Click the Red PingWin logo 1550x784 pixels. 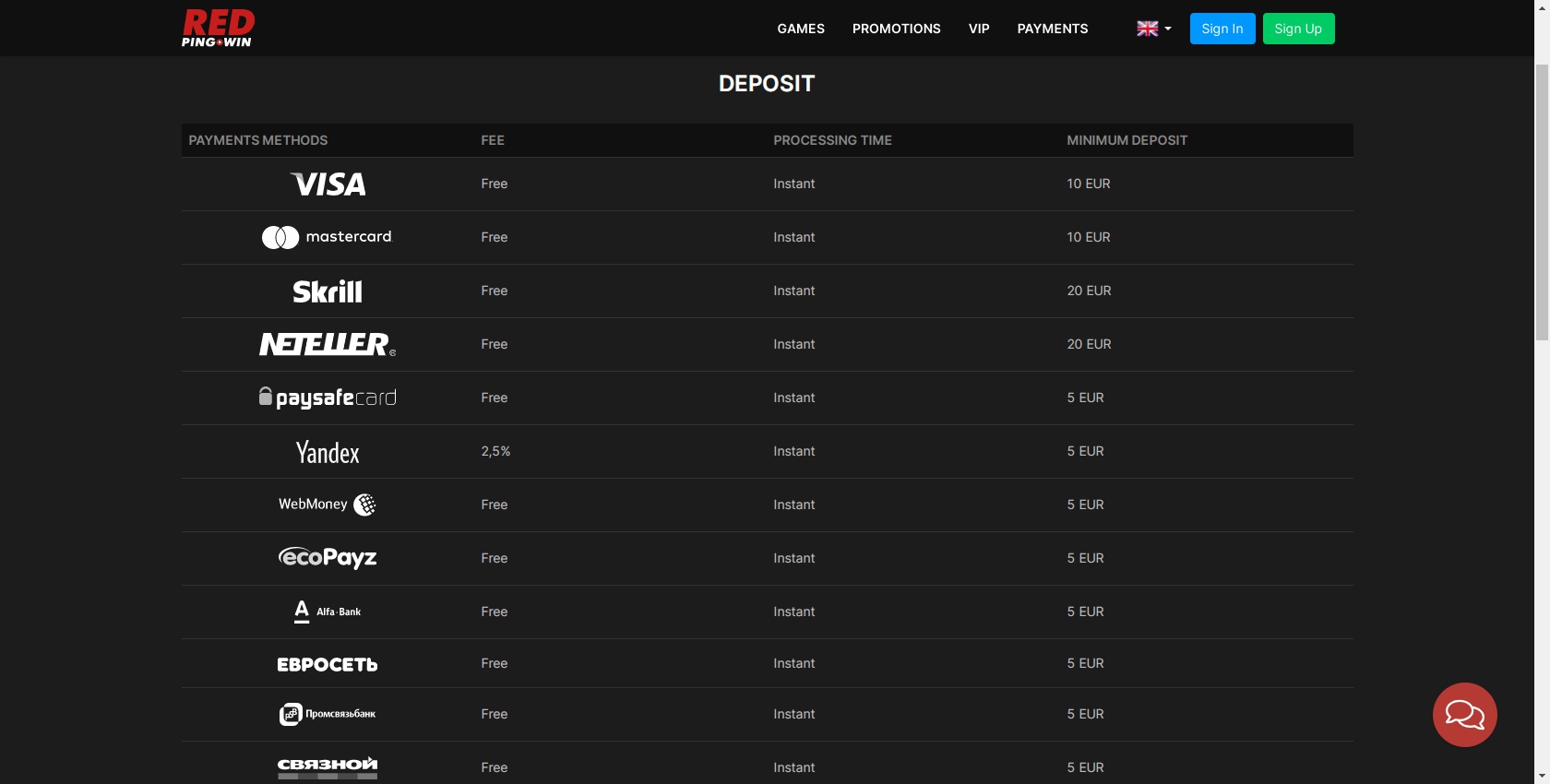coord(218,28)
